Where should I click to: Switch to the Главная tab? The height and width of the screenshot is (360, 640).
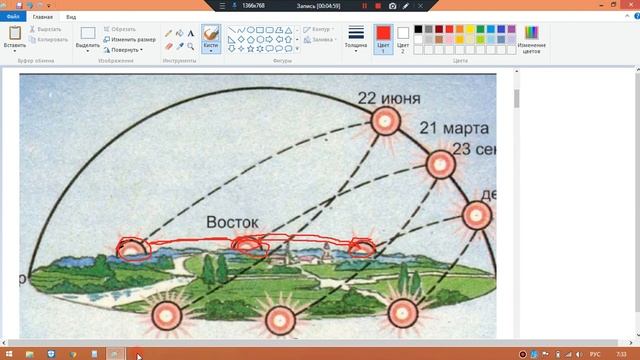point(42,17)
